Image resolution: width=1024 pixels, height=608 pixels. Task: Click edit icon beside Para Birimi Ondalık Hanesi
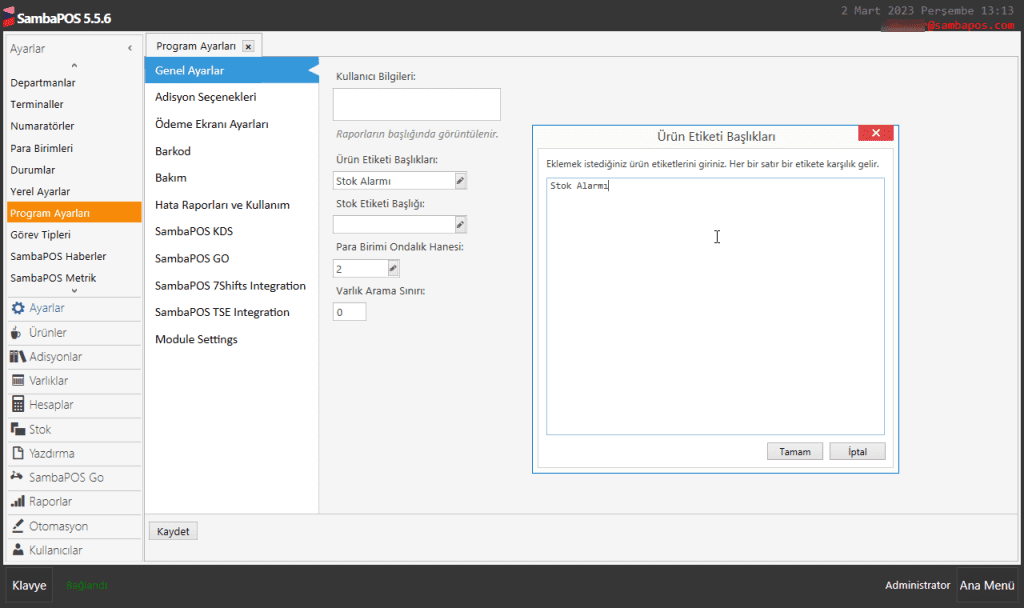click(x=393, y=269)
